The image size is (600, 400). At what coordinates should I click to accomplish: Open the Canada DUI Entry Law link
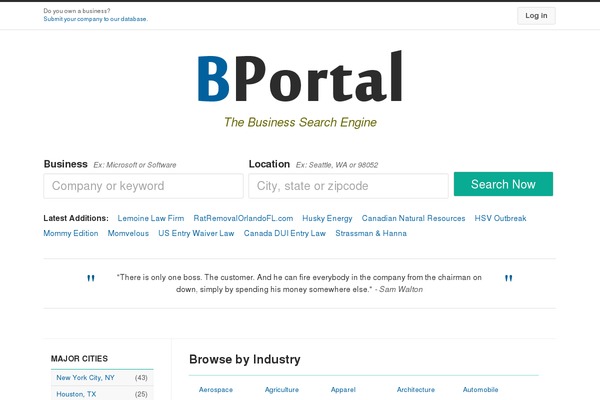pyautogui.click(x=285, y=233)
